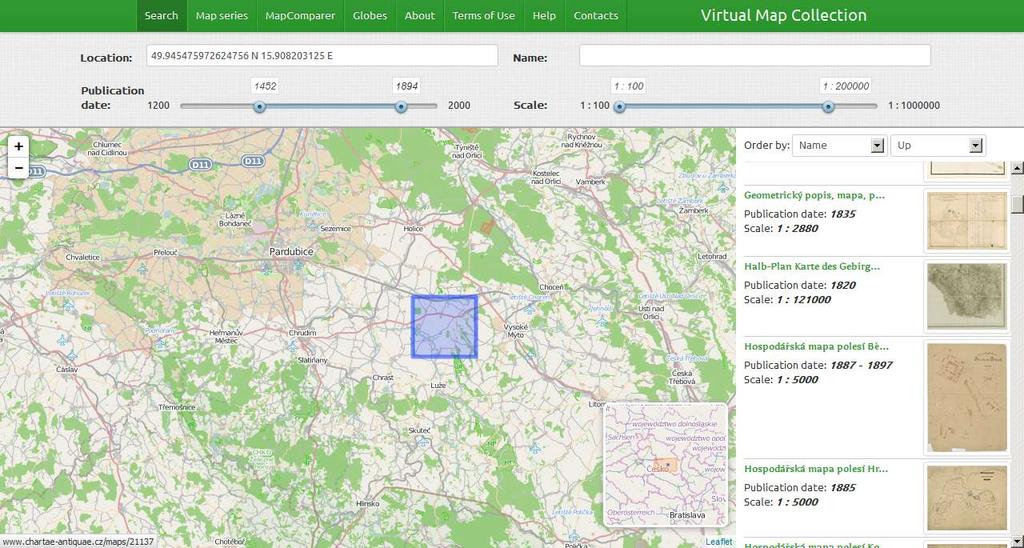Click the Chvaletice town label

tap(83, 257)
